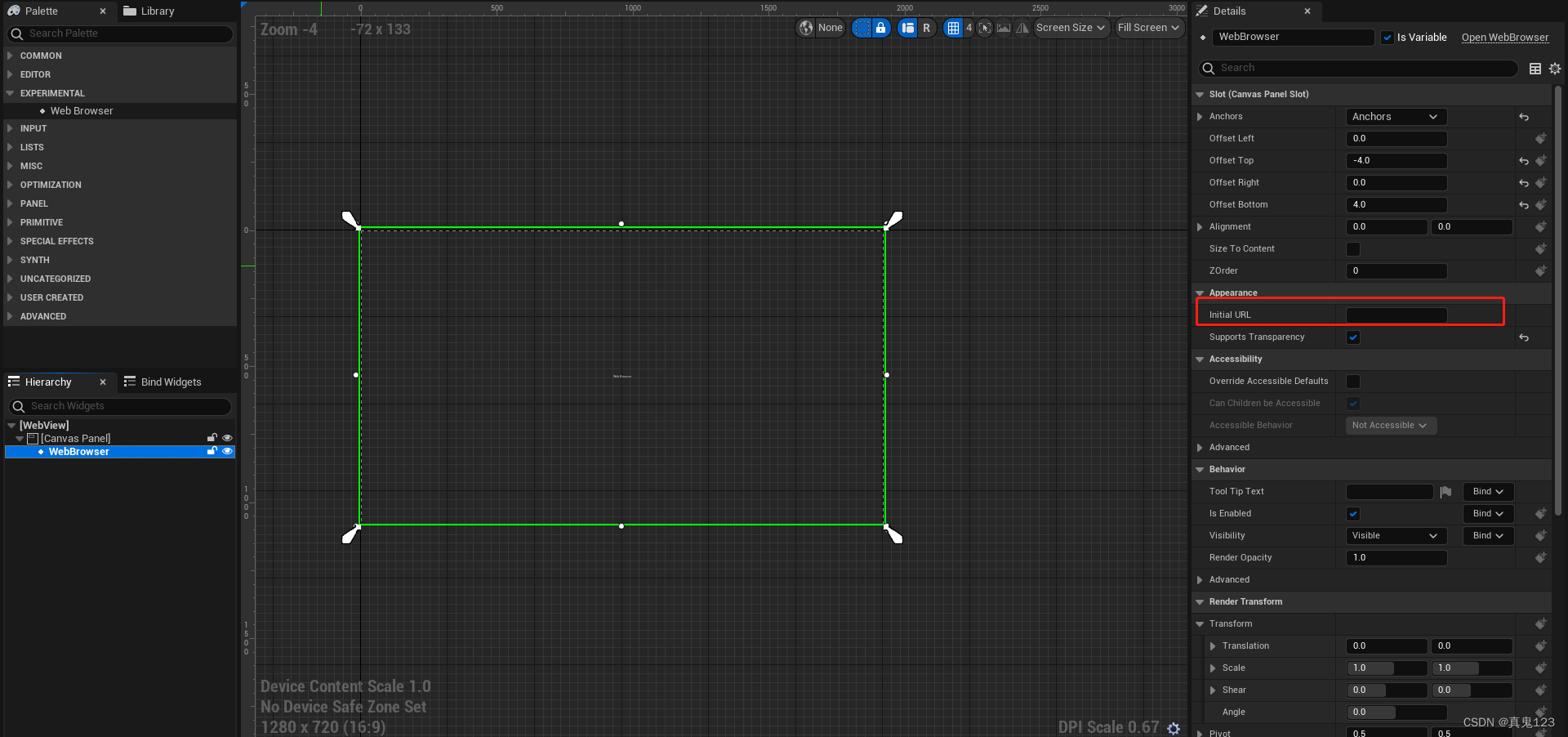Open WebBrowser class link
This screenshot has height=737, width=1568.
click(x=1504, y=38)
